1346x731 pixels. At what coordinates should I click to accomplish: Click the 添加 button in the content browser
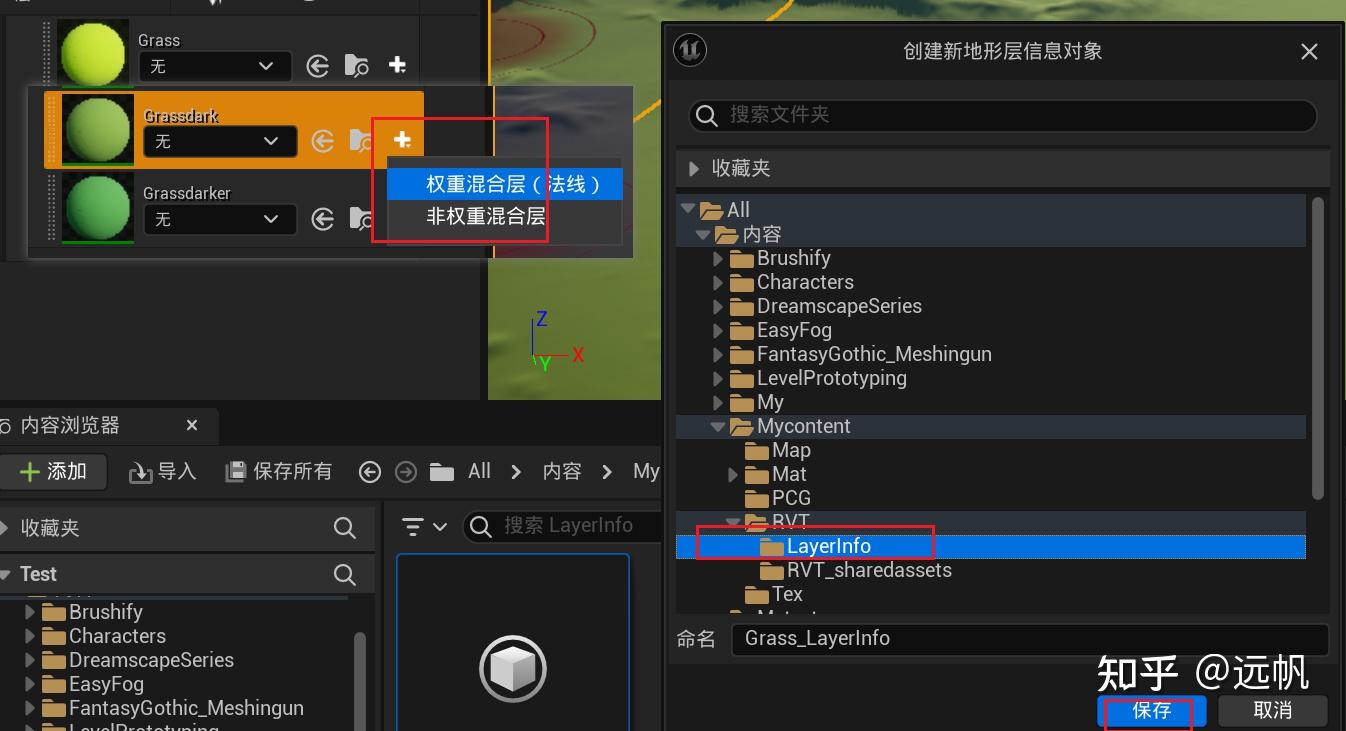(54, 470)
